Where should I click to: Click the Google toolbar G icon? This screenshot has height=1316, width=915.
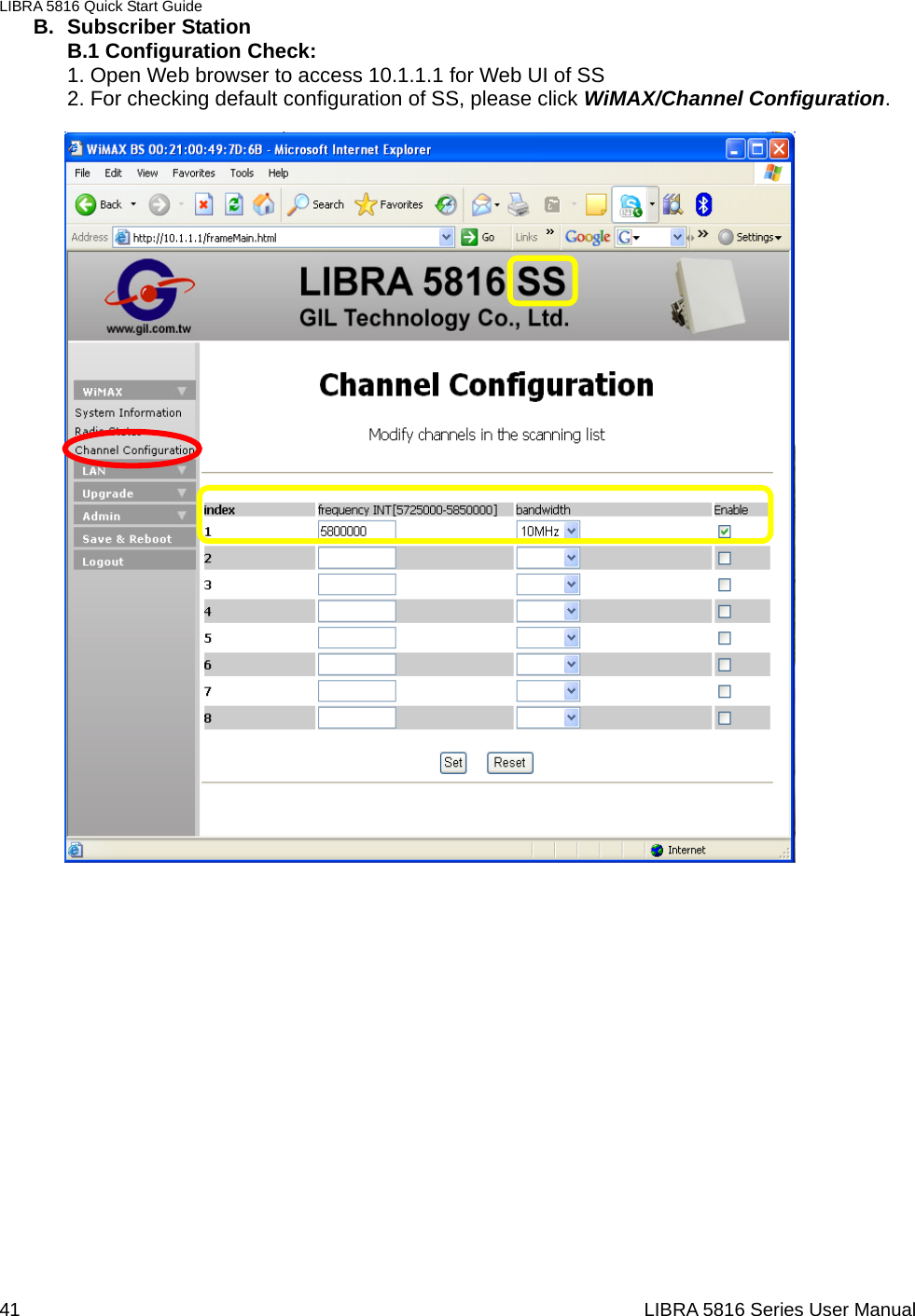pos(624,237)
